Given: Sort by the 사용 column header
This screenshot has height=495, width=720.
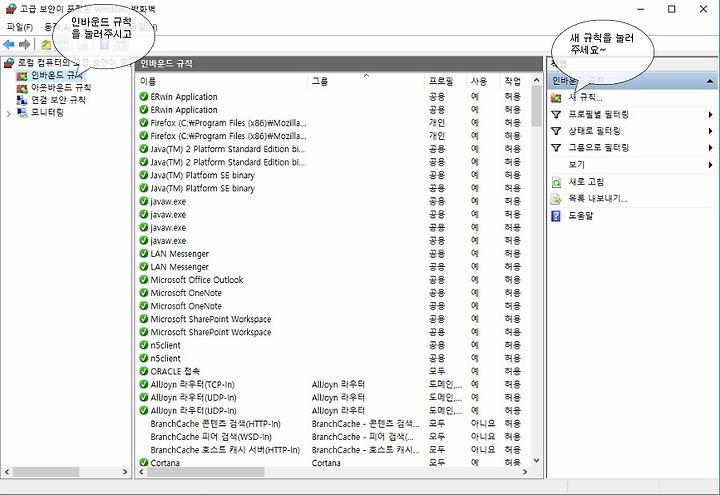Looking at the screenshot, I should pyautogui.click(x=482, y=81).
